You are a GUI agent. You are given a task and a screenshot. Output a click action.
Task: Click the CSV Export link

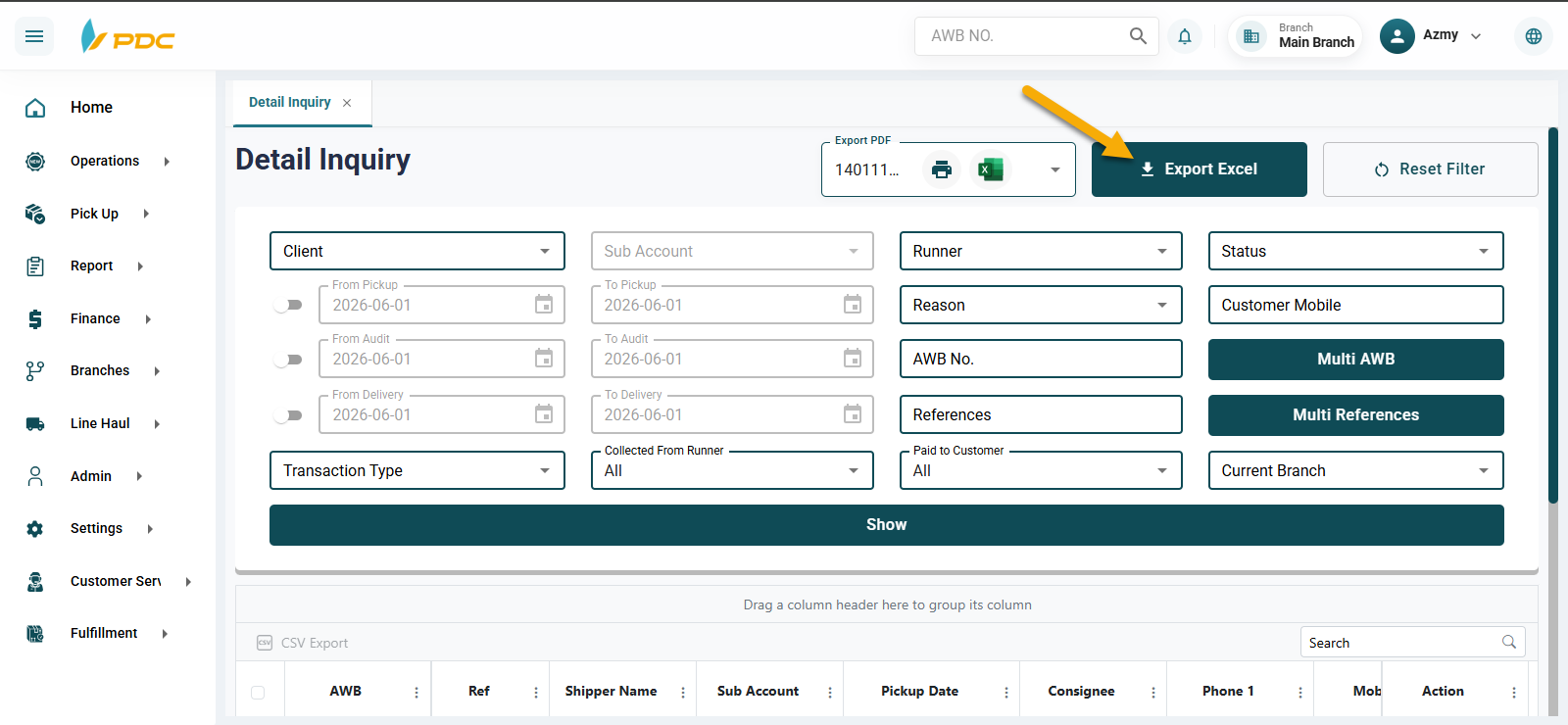[315, 643]
